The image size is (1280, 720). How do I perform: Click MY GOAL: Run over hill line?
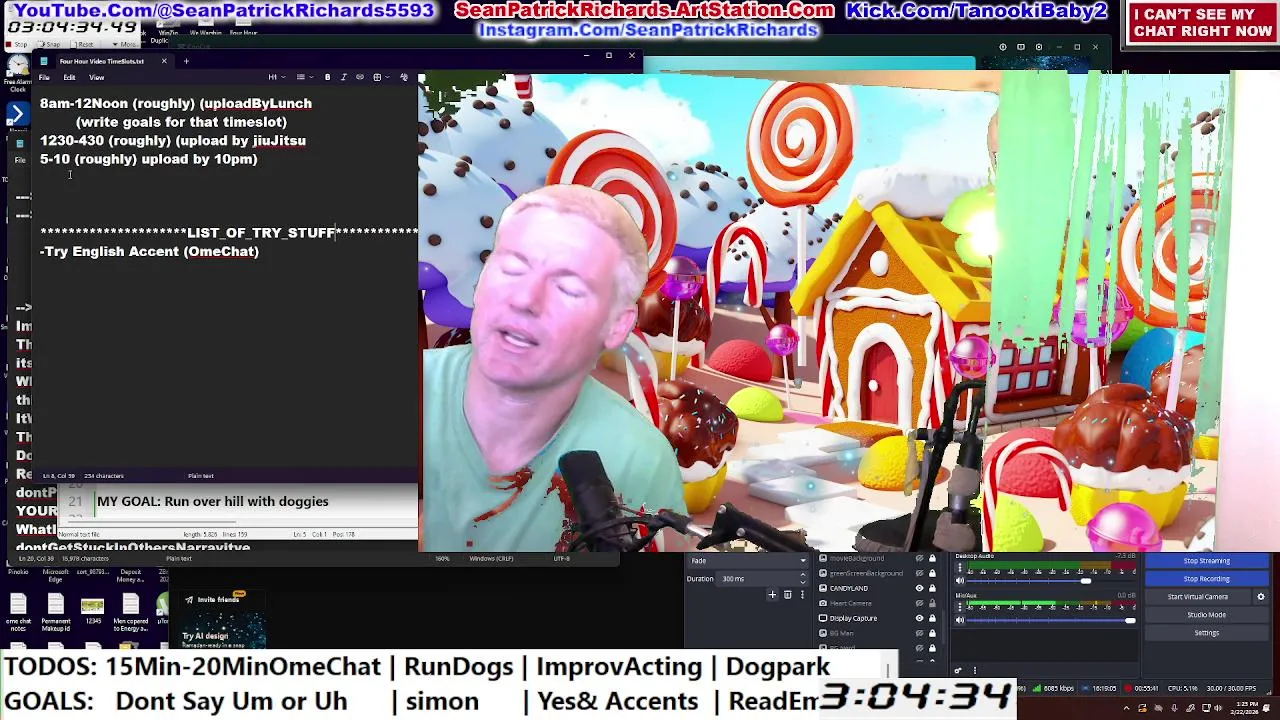click(x=212, y=502)
